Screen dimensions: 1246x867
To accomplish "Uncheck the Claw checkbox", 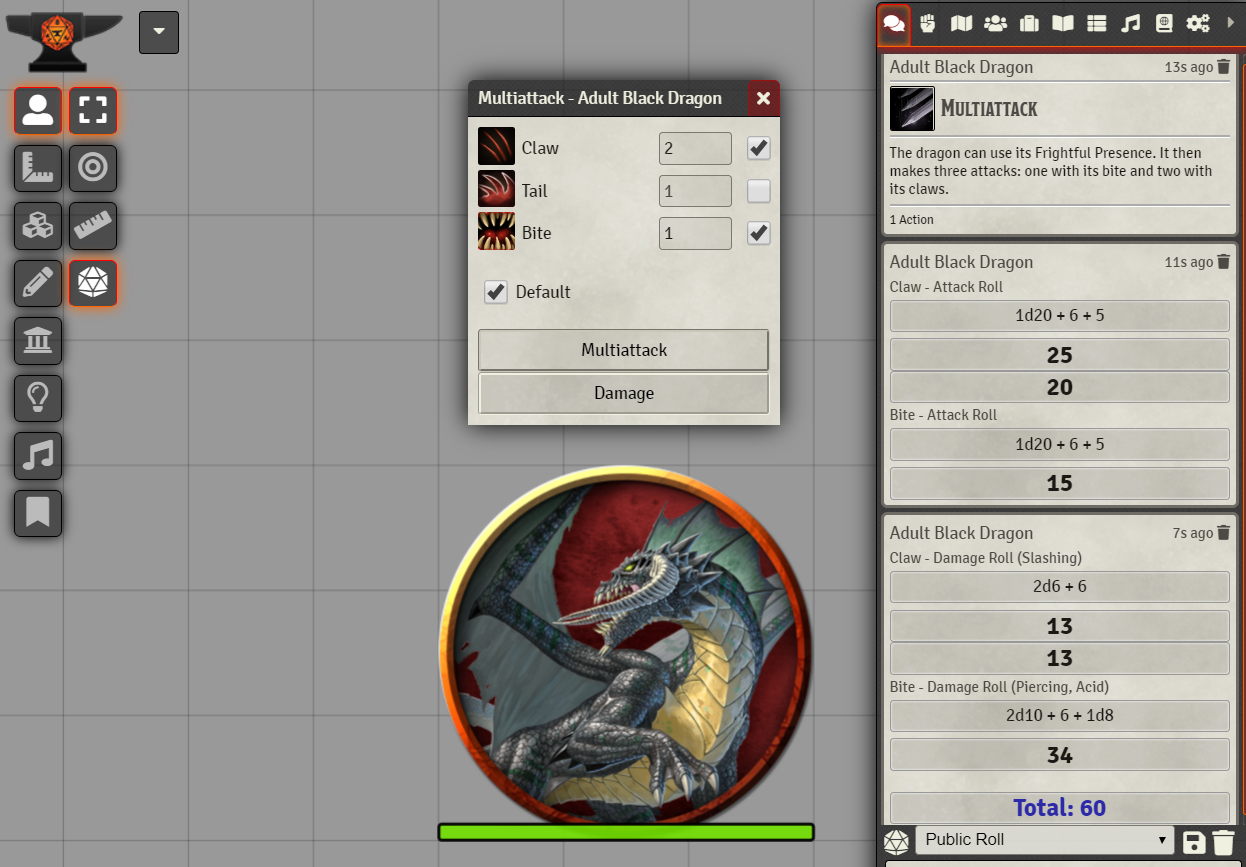I will (759, 148).
